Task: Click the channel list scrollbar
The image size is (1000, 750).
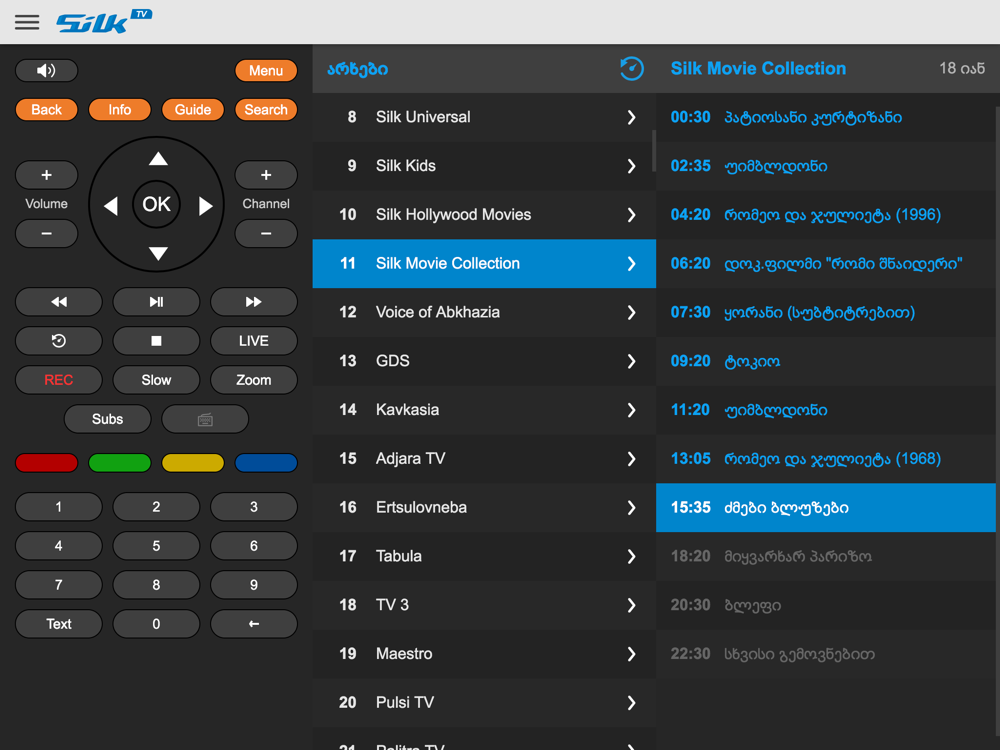Action: click(654, 151)
